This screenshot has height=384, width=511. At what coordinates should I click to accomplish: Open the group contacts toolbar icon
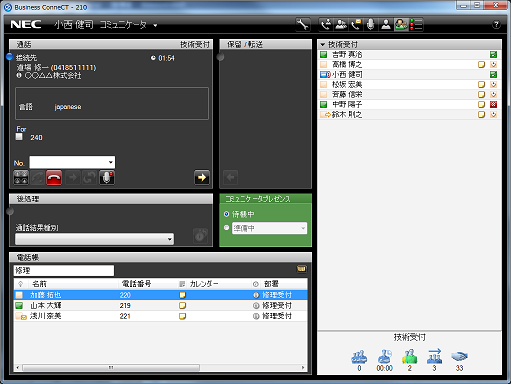pos(341,25)
